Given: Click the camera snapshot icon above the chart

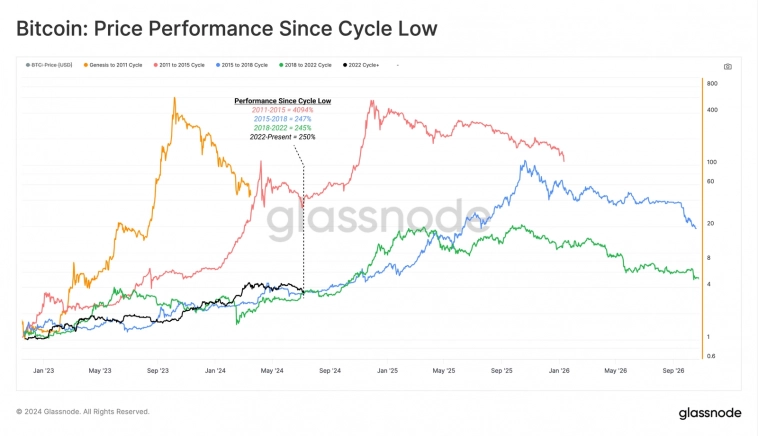Looking at the screenshot, I should (727, 67).
